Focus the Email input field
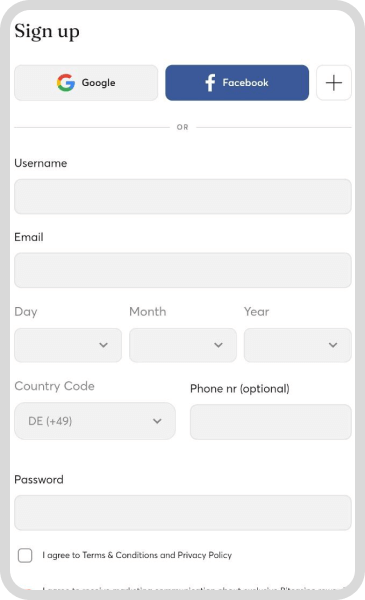 (x=183, y=270)
